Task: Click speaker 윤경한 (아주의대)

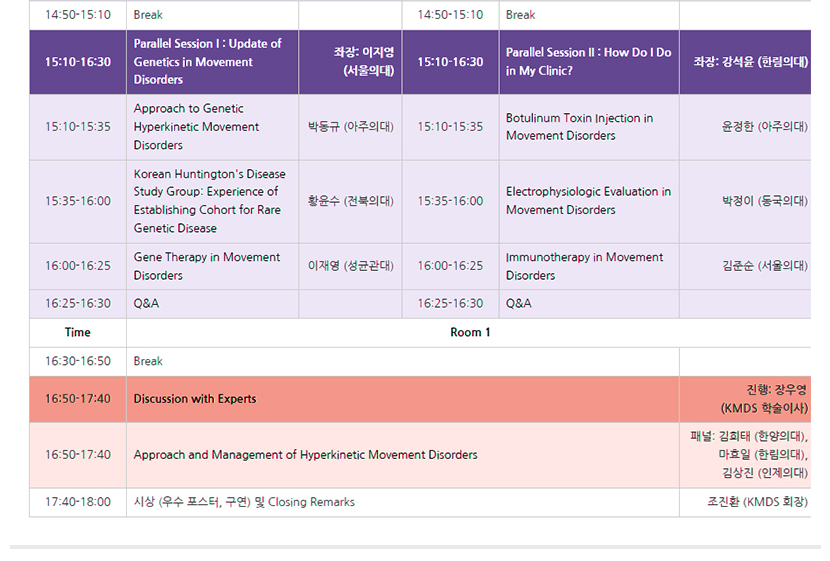Action: pos(764,127)
